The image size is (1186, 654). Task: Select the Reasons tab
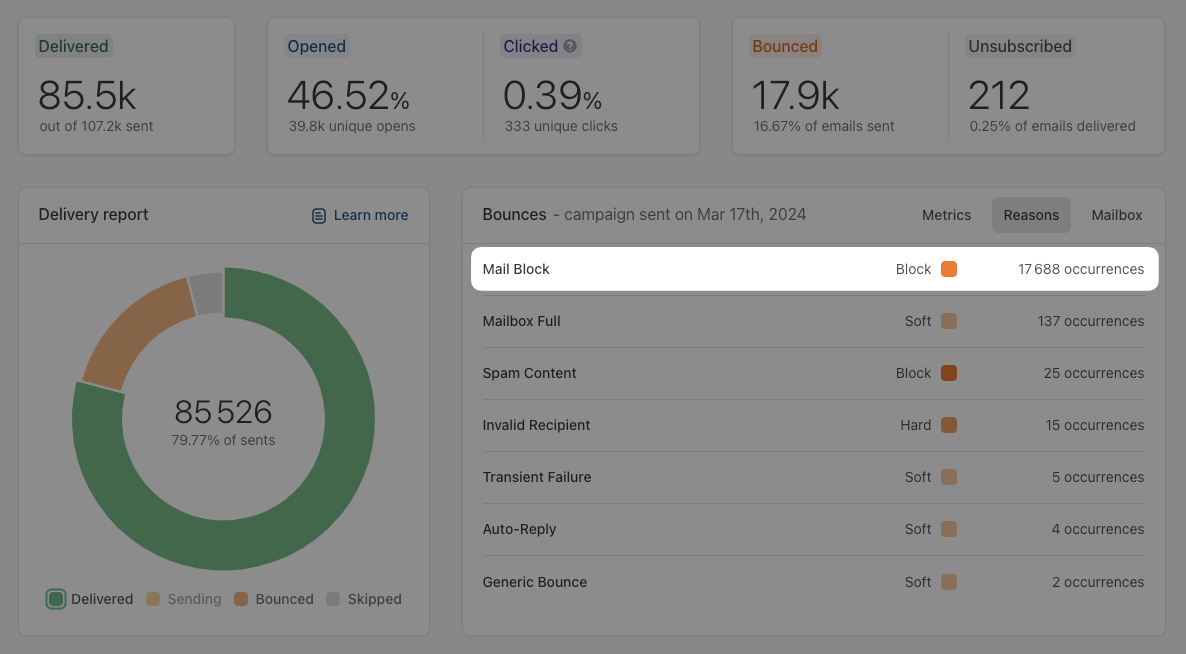pos(1031,215)
